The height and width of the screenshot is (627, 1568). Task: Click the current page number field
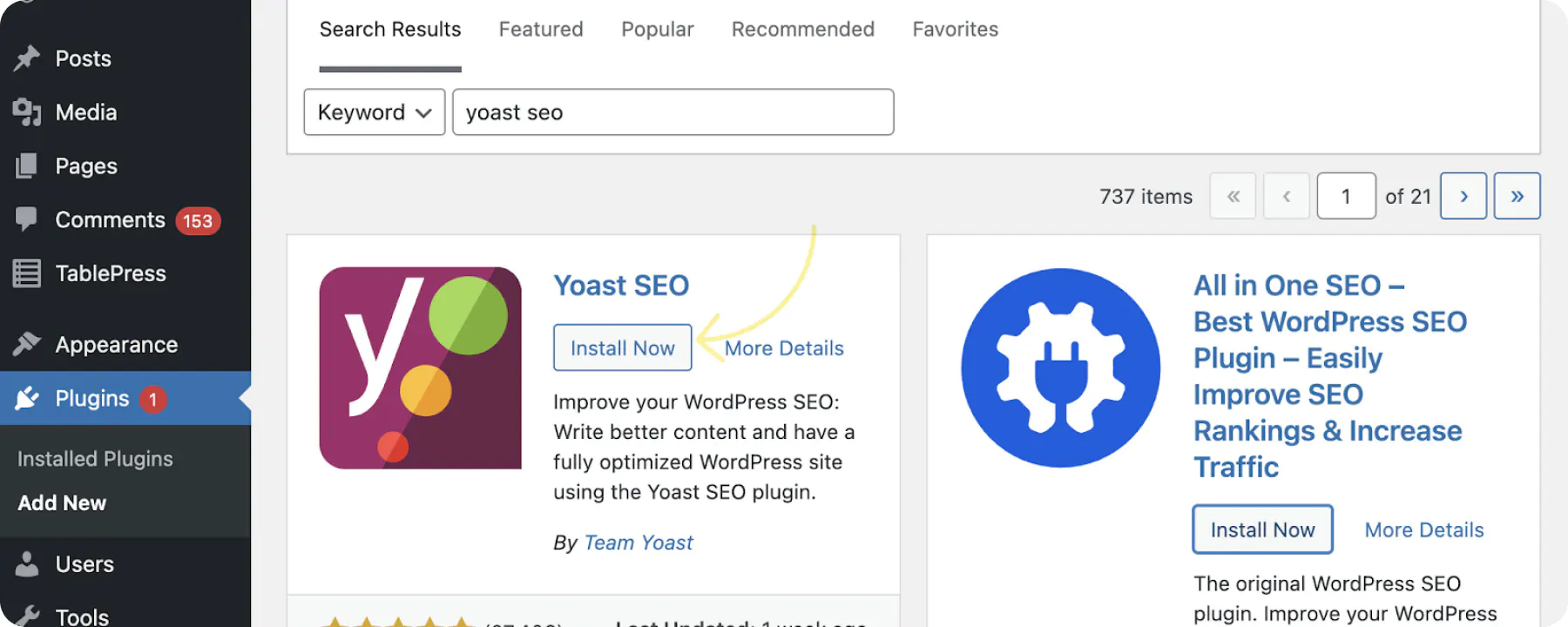point(1346,196)
